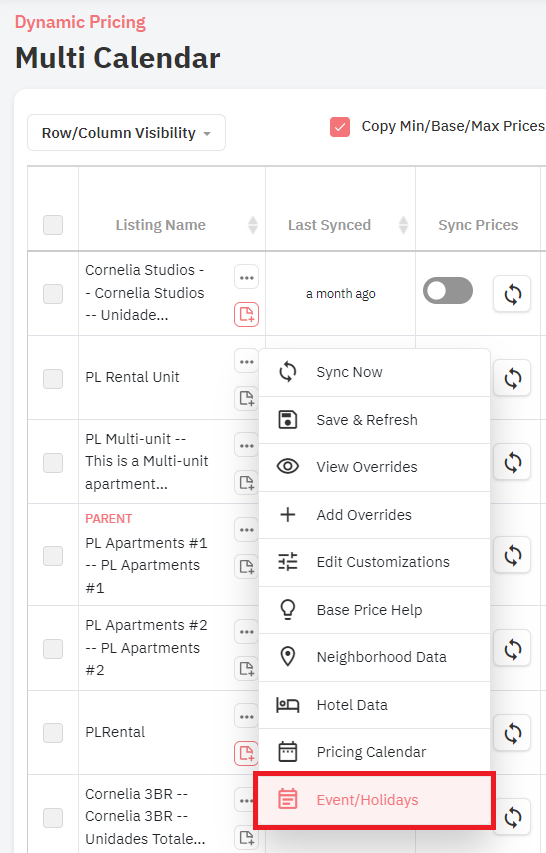
Task: Click the Dynamic Pricing breadcrumb link
Action: click(80, 22)
